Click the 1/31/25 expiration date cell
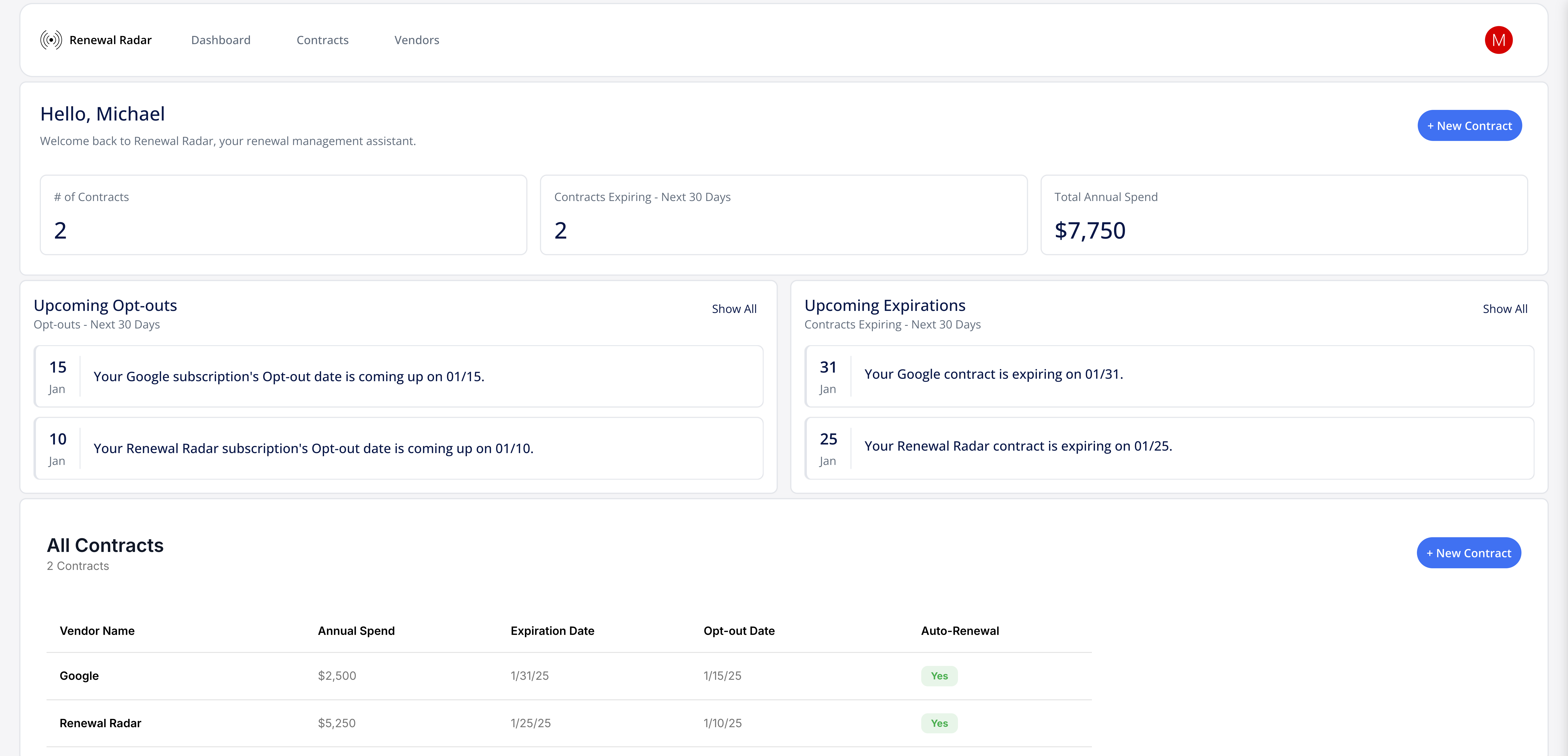 pos(530,676)
